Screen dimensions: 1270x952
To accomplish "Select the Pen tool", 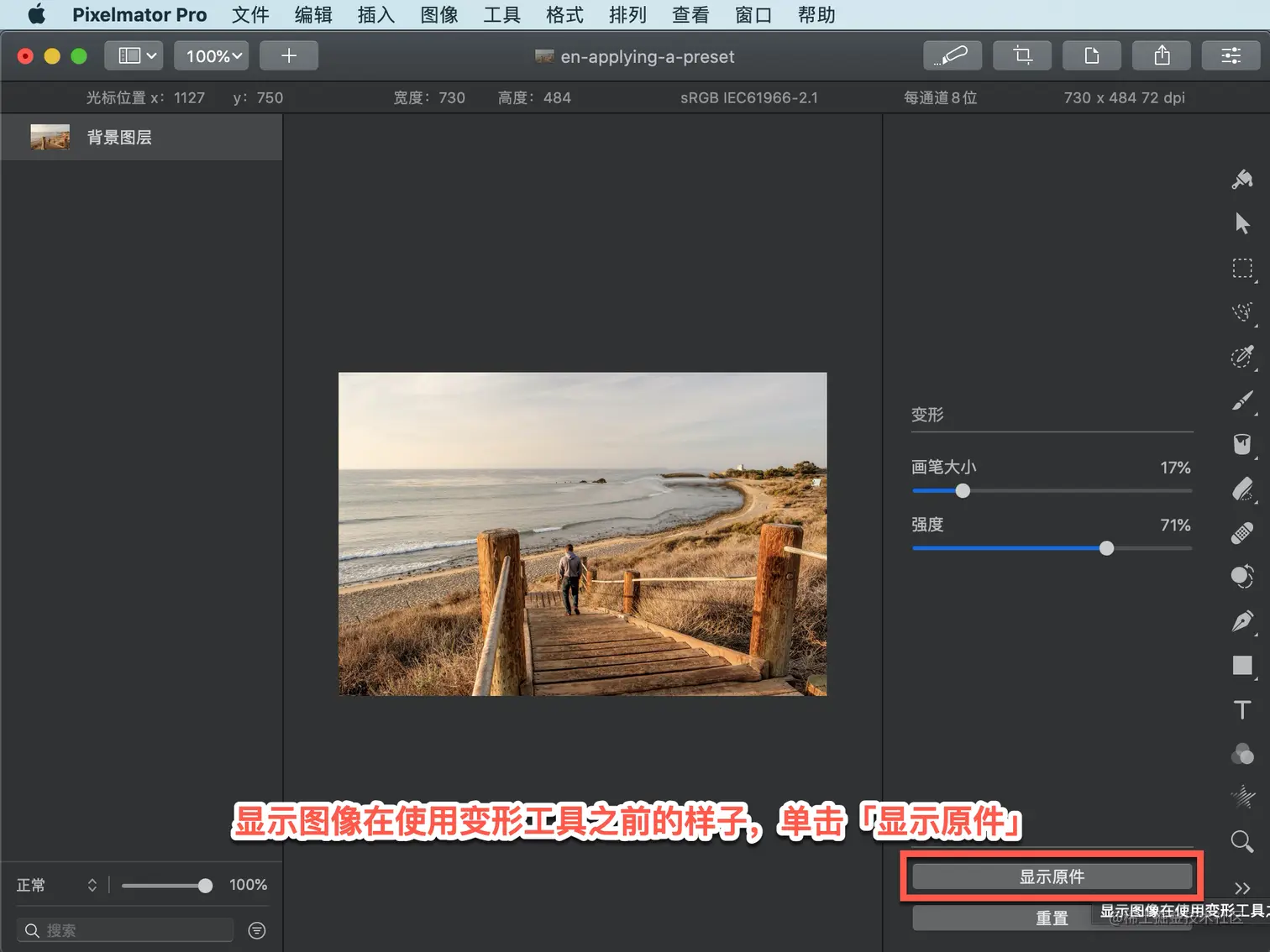I will (1242, 621).
